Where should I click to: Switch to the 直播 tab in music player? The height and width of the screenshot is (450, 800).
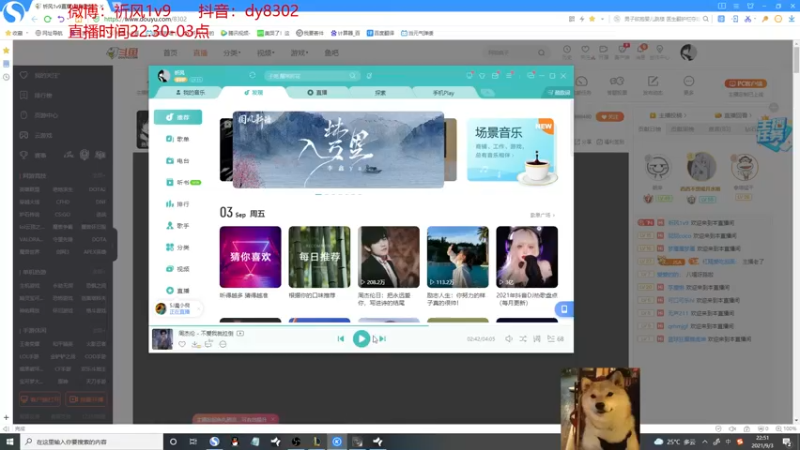click(x=317, y=92)
